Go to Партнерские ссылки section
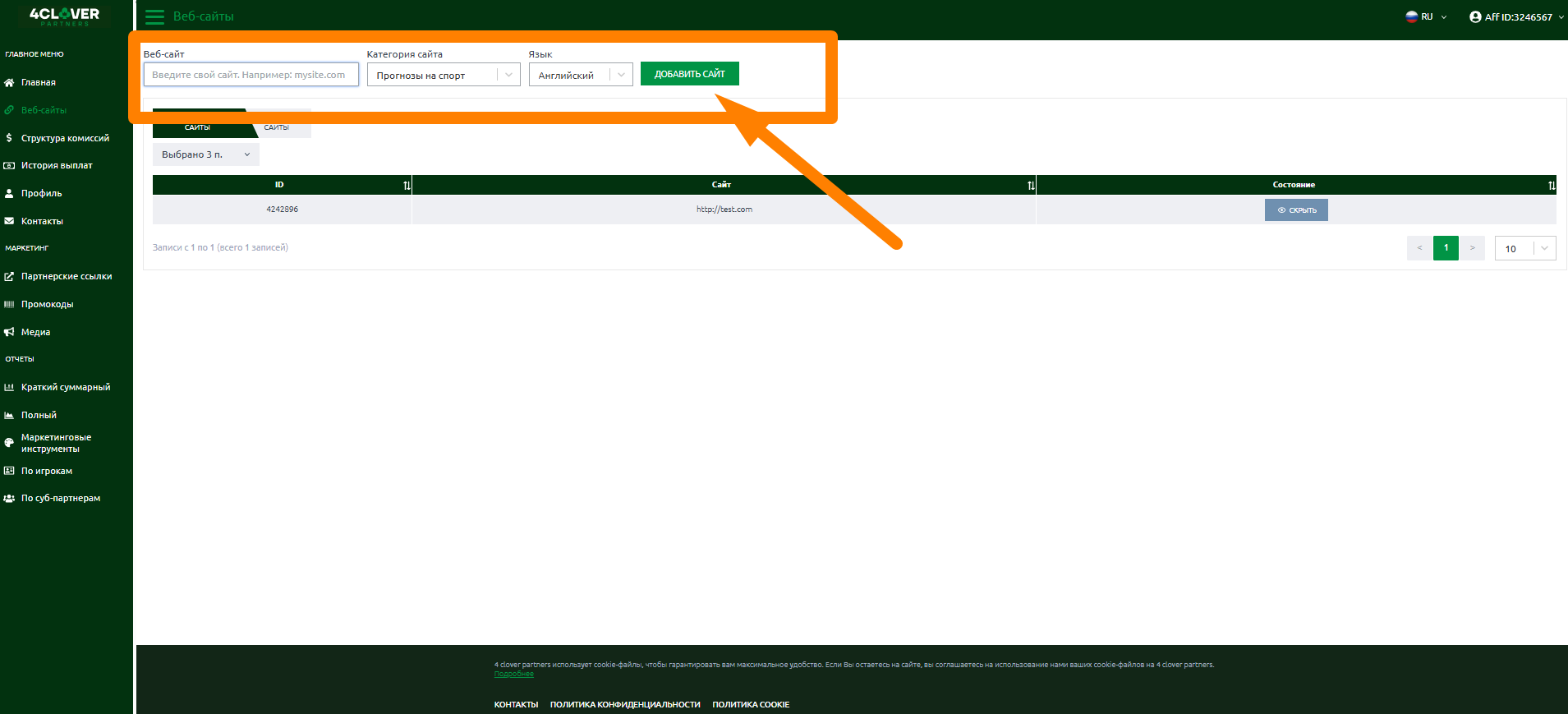Image resolution: width=1568 pixels, height=714 pixels. tap(67, 276)
